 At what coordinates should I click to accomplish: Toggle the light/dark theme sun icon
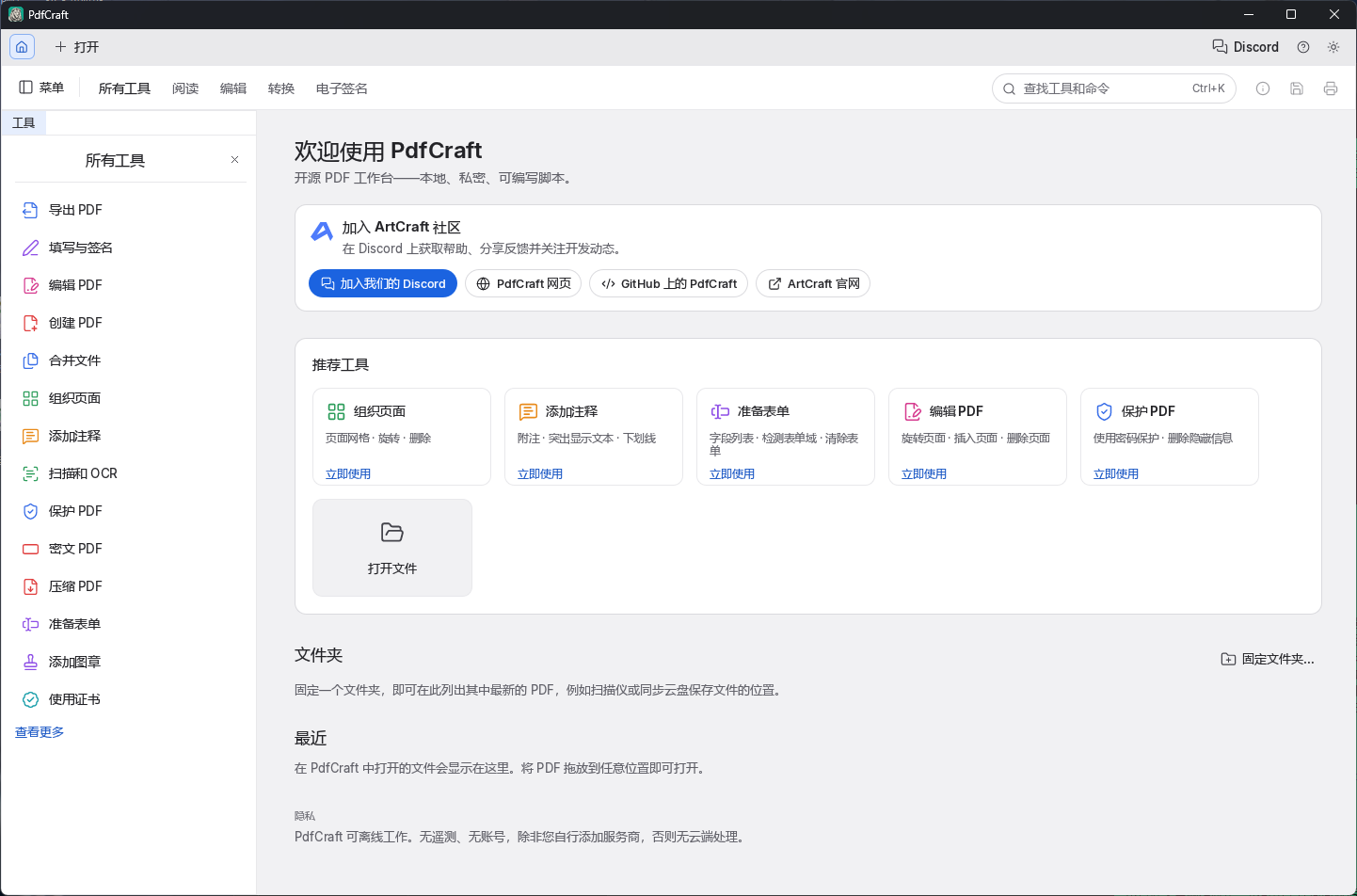pyautogui.click(x=1333, y=47)
